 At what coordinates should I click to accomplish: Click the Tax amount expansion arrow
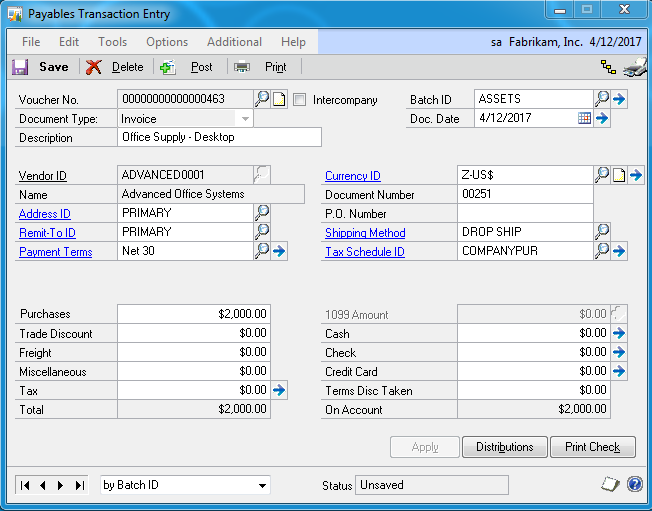(x=279, y=390)
